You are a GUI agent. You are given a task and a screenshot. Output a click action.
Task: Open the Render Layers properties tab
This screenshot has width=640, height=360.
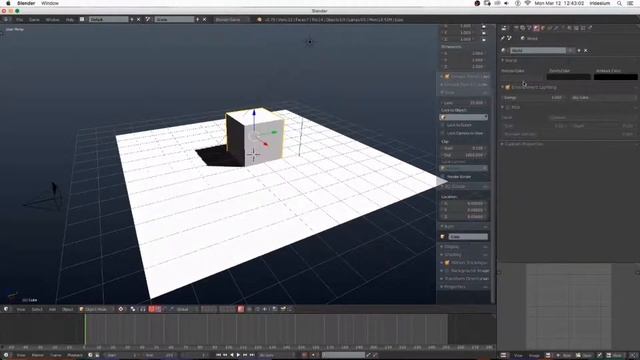pos(522,28)
